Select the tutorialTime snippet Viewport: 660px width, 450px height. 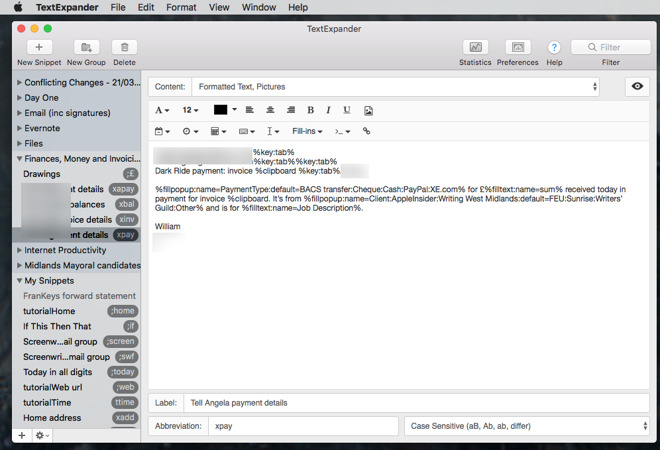77,402
